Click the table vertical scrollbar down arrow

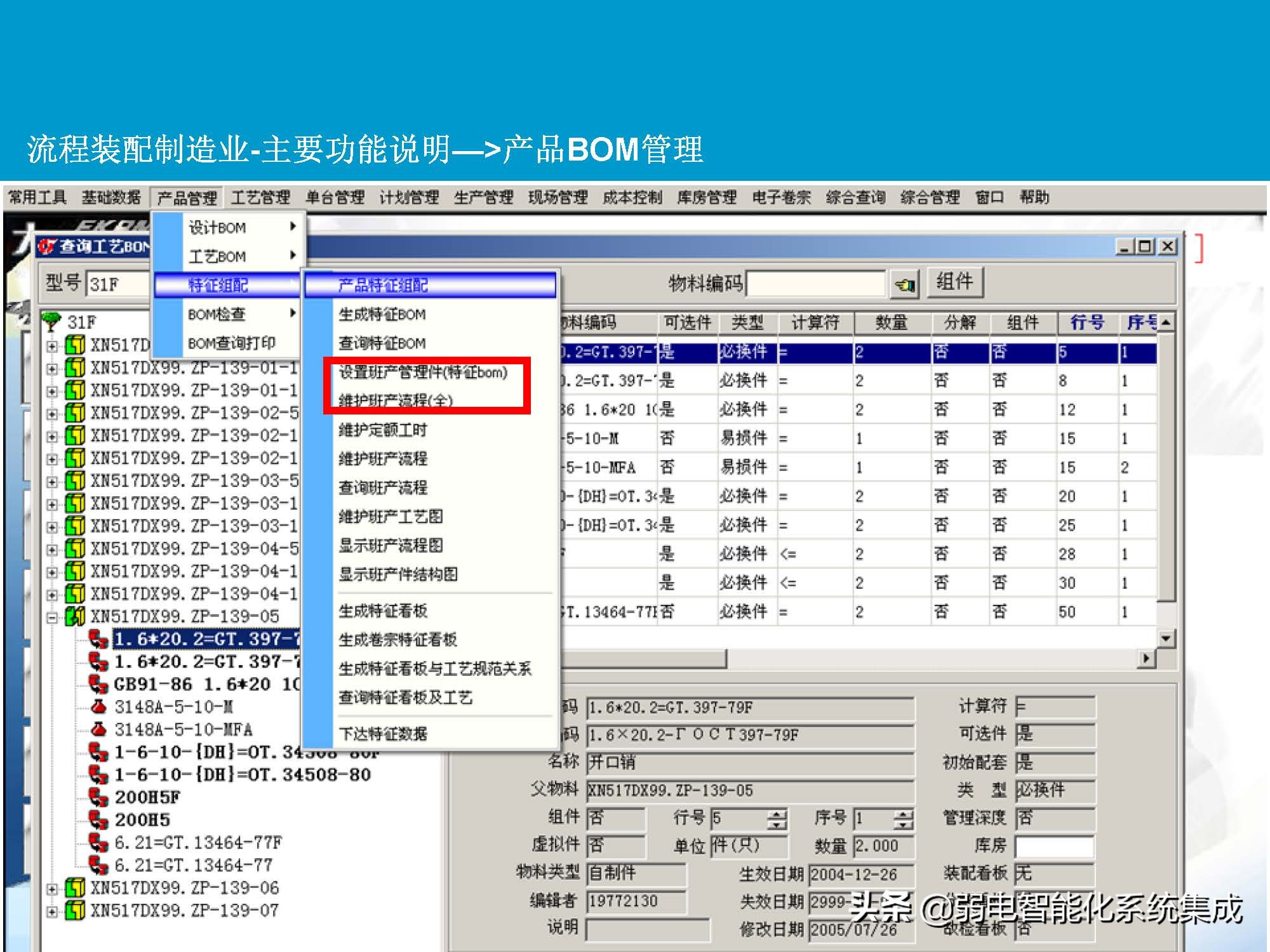(1166, 638)
